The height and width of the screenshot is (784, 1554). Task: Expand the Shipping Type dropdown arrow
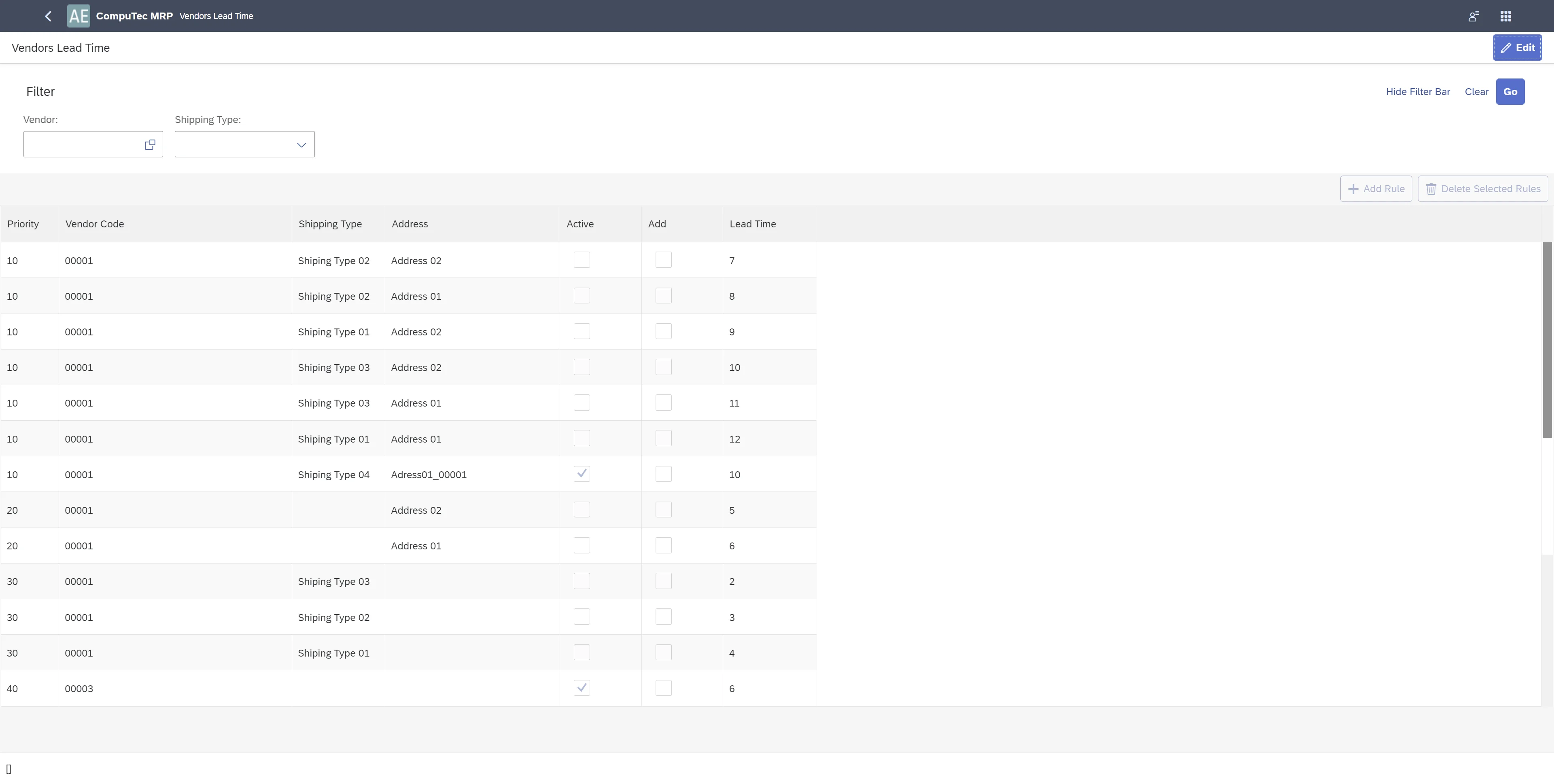pyautogui.click(x=301, y=145)
